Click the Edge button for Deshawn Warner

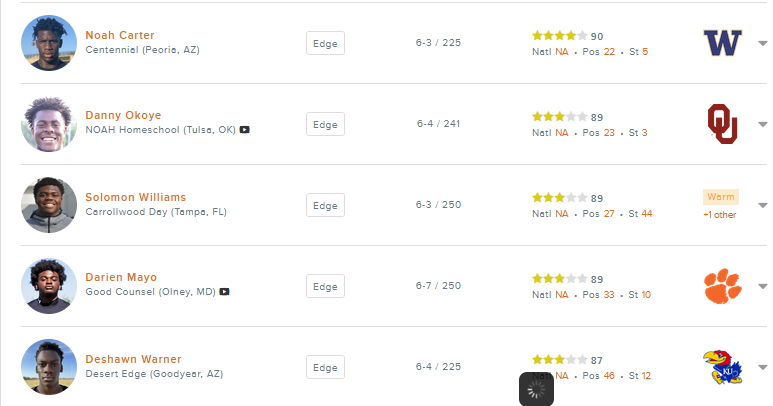(x=325, y=367)
